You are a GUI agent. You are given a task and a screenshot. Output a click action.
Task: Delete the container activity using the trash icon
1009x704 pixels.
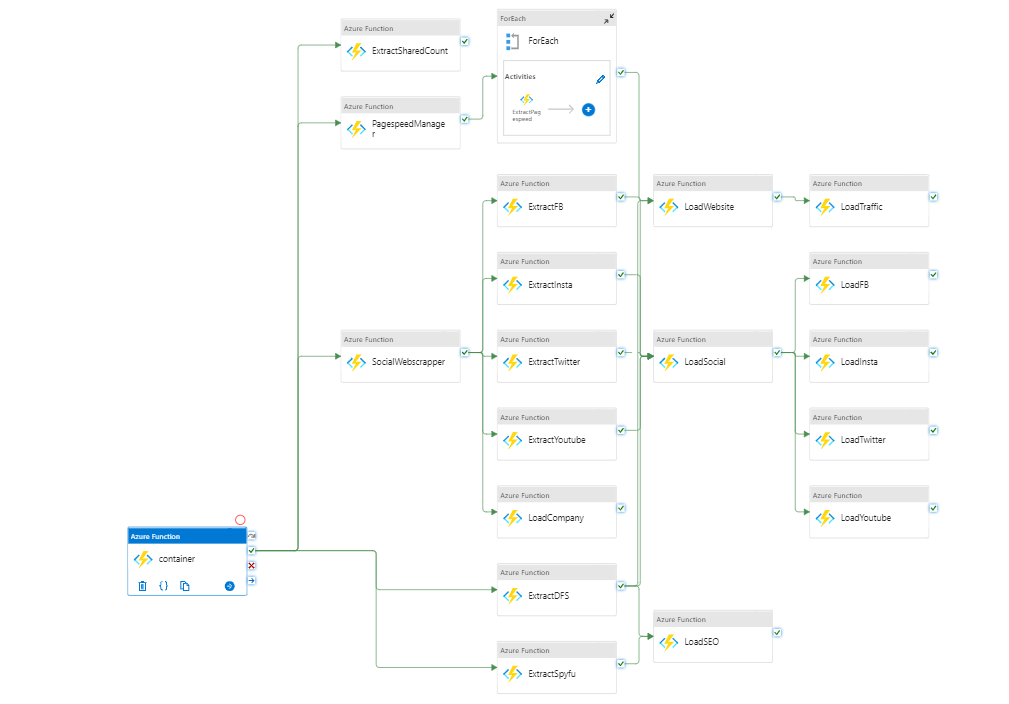142,586
